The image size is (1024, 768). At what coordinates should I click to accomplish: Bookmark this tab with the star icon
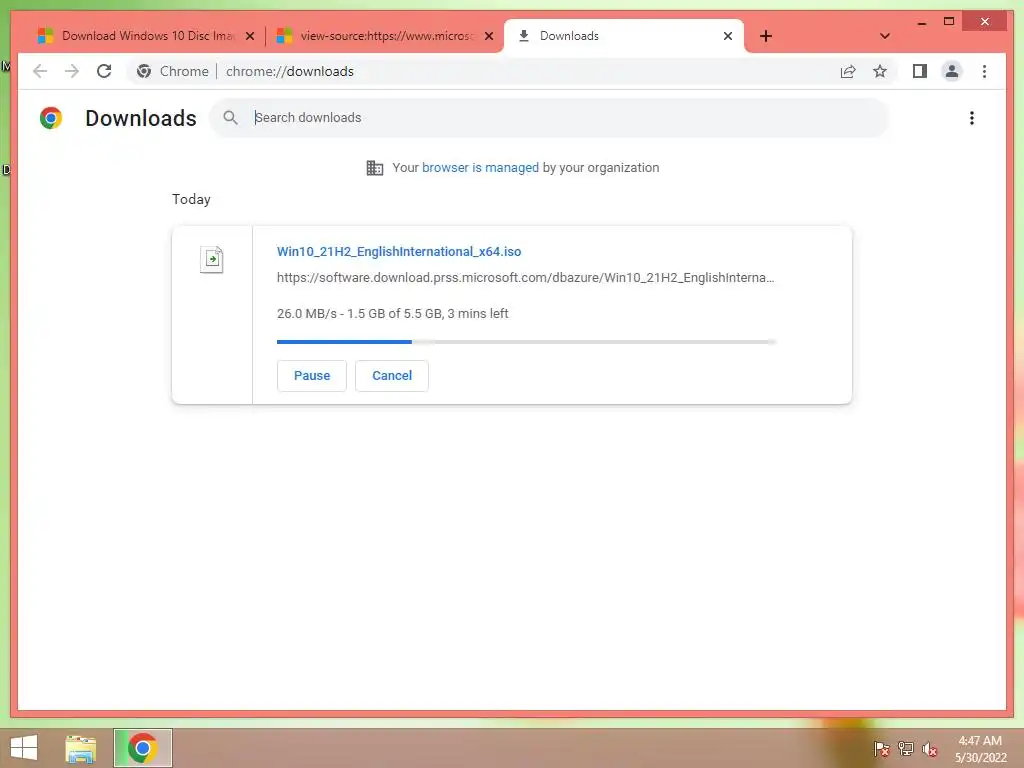pyautogui.click(x=880, y=71)
